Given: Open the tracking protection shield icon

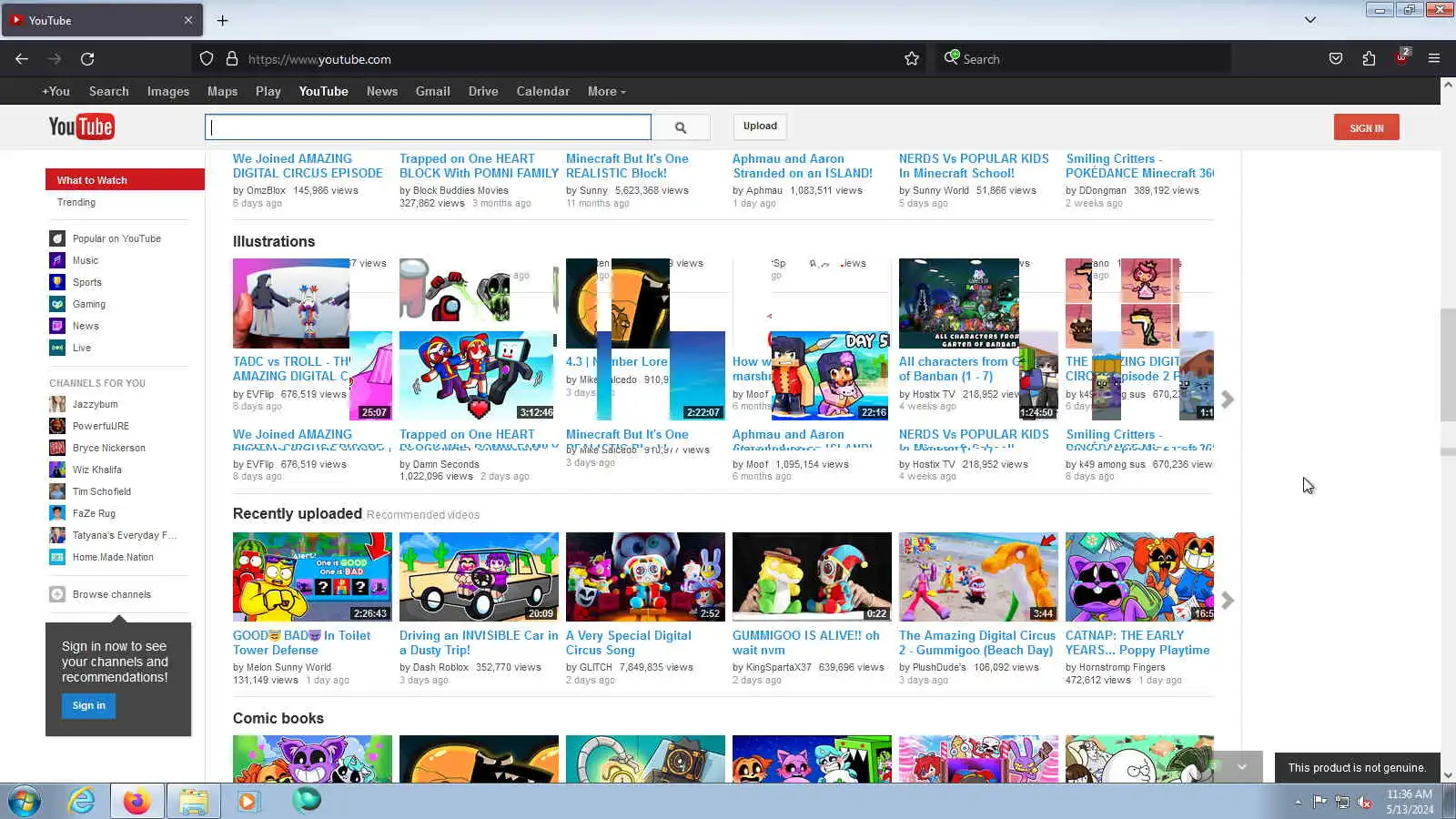Looking at the screenshot, I should click(x=207, y=59).
